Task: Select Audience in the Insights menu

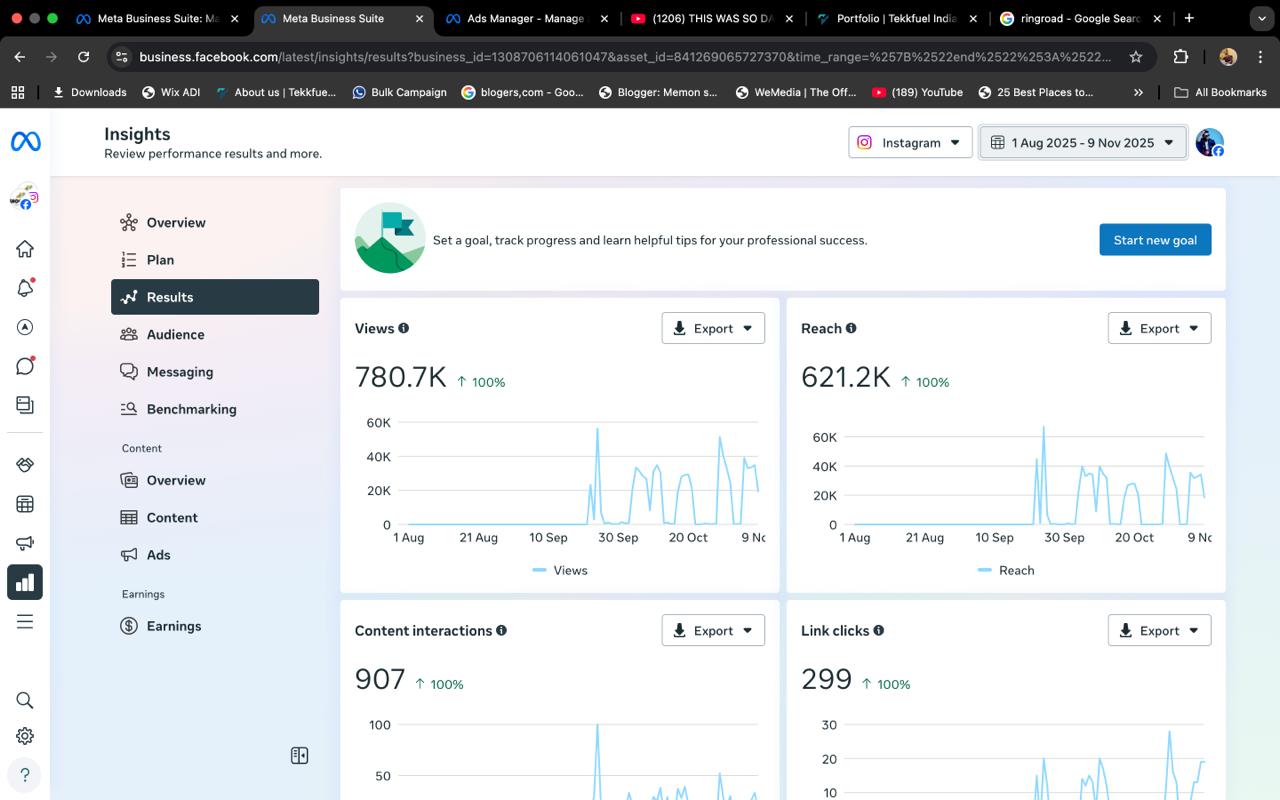Action: (175, 335)
